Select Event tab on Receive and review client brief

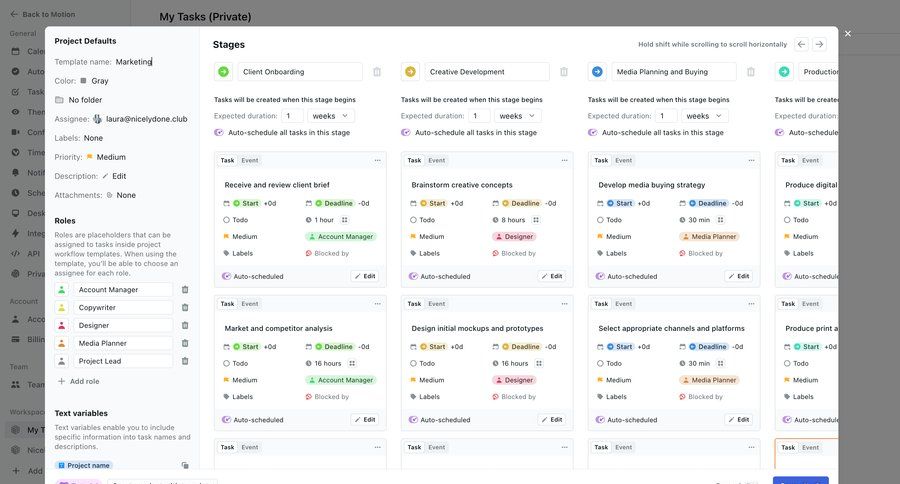250,160
